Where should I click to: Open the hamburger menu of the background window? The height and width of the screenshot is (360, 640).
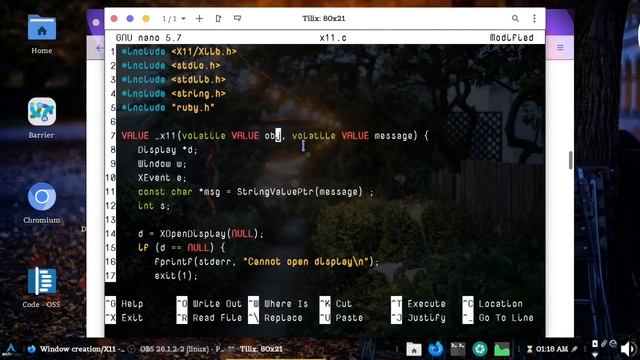pos(560,48)
